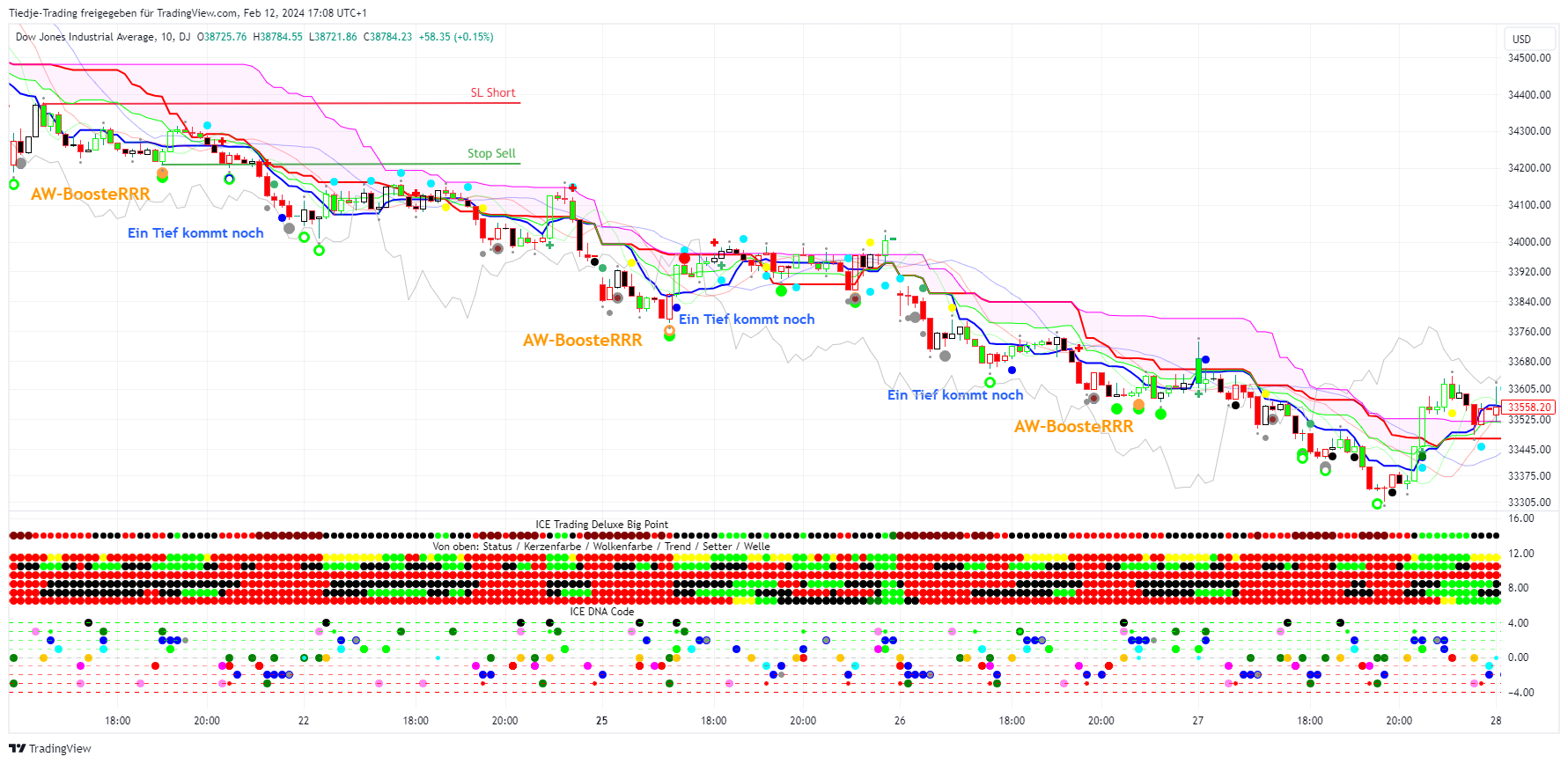Click the 33375.00 price axis label
1568x764 pixels.
click(x=1529, y=476)
